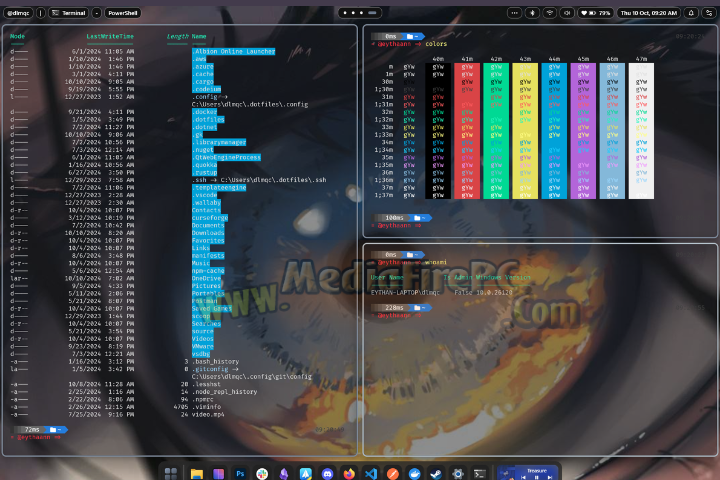Open the volume icon in the top bar
The width and height of the screenshot is (720, 480).
pyautogui.click(x=567, y=13)
